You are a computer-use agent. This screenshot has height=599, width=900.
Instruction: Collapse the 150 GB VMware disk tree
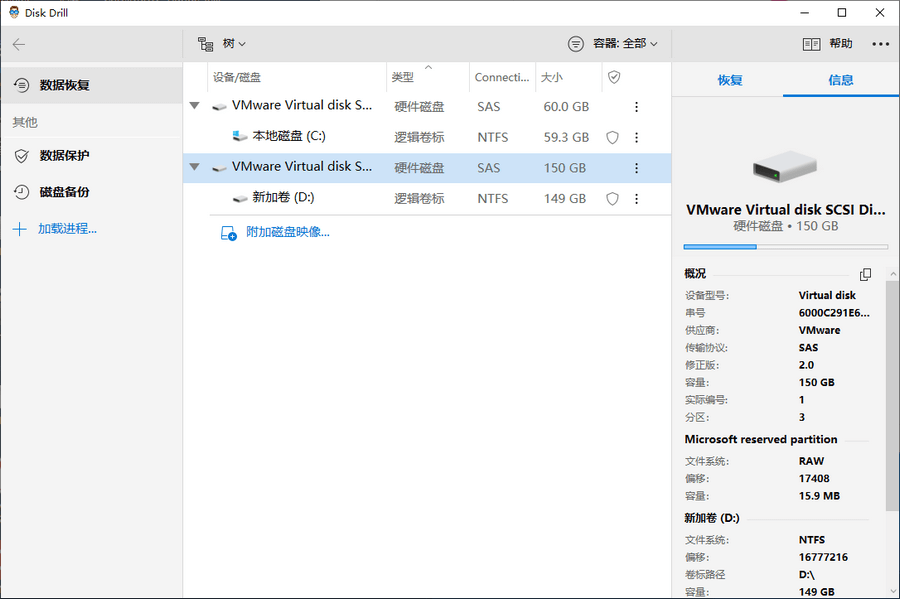[195, 167]
